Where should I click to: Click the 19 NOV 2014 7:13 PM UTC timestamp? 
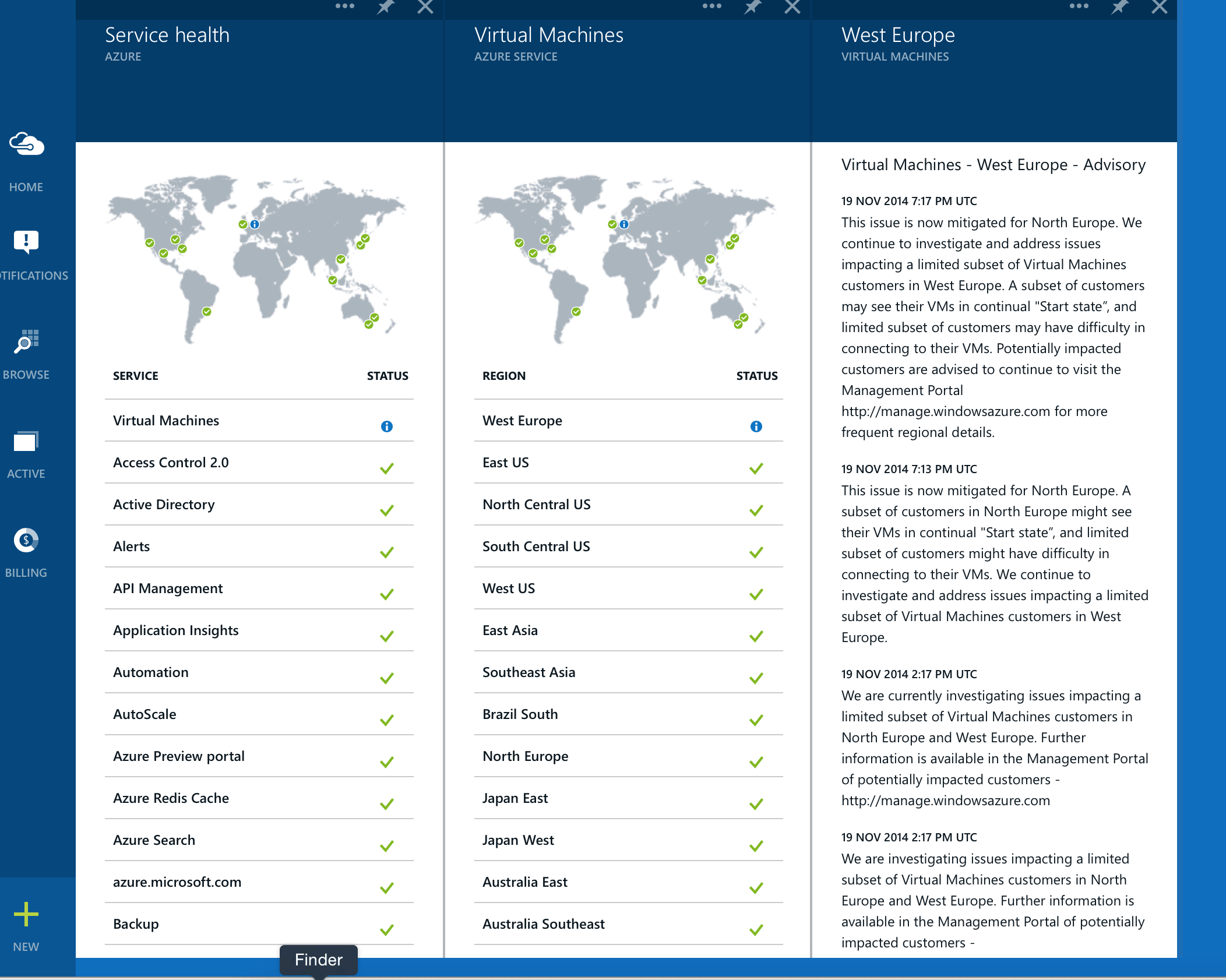909,469
